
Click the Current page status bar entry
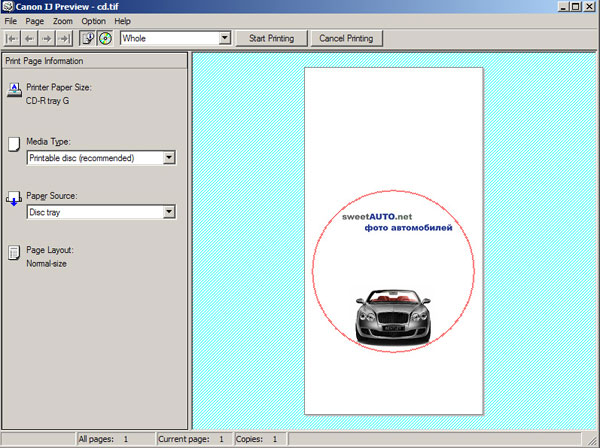(x=195, y=439)
